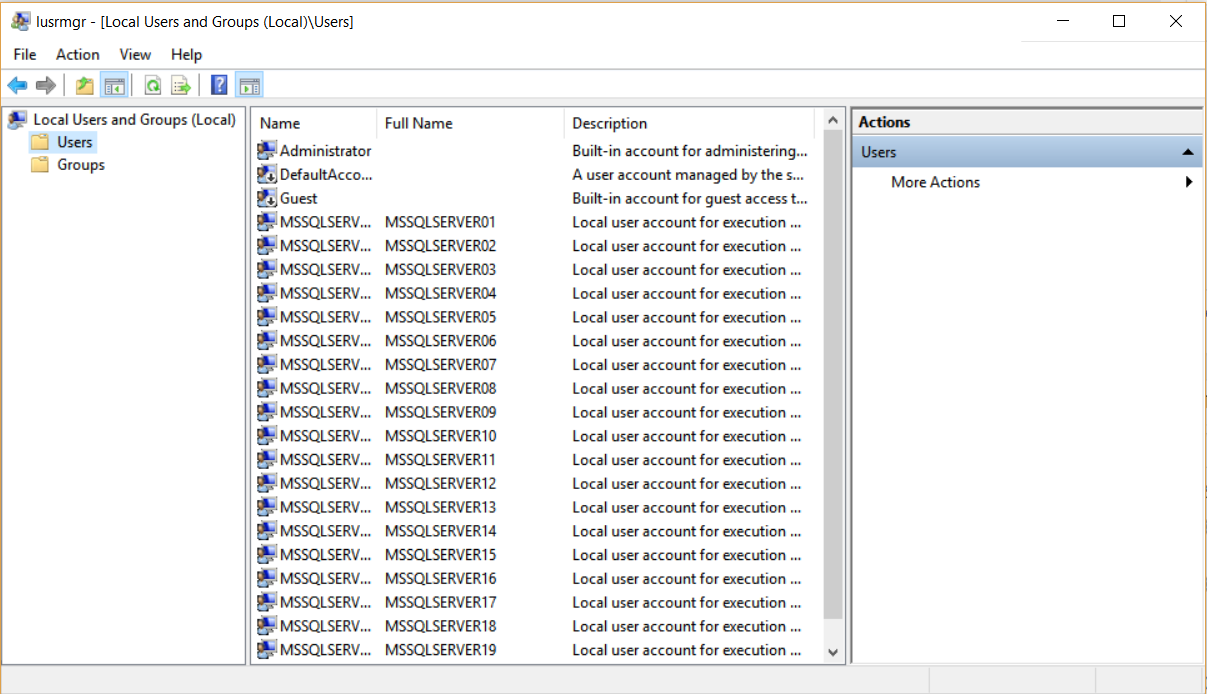Open the View menu

point(135,55)
